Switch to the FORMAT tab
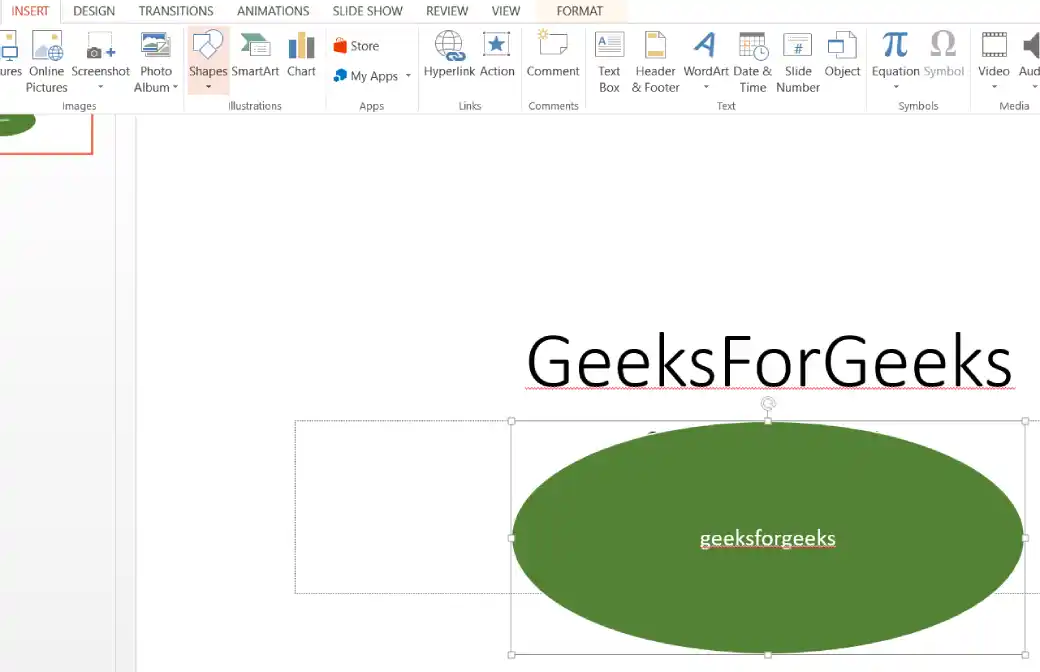The image size is (1040, 672). pos(580,11)
